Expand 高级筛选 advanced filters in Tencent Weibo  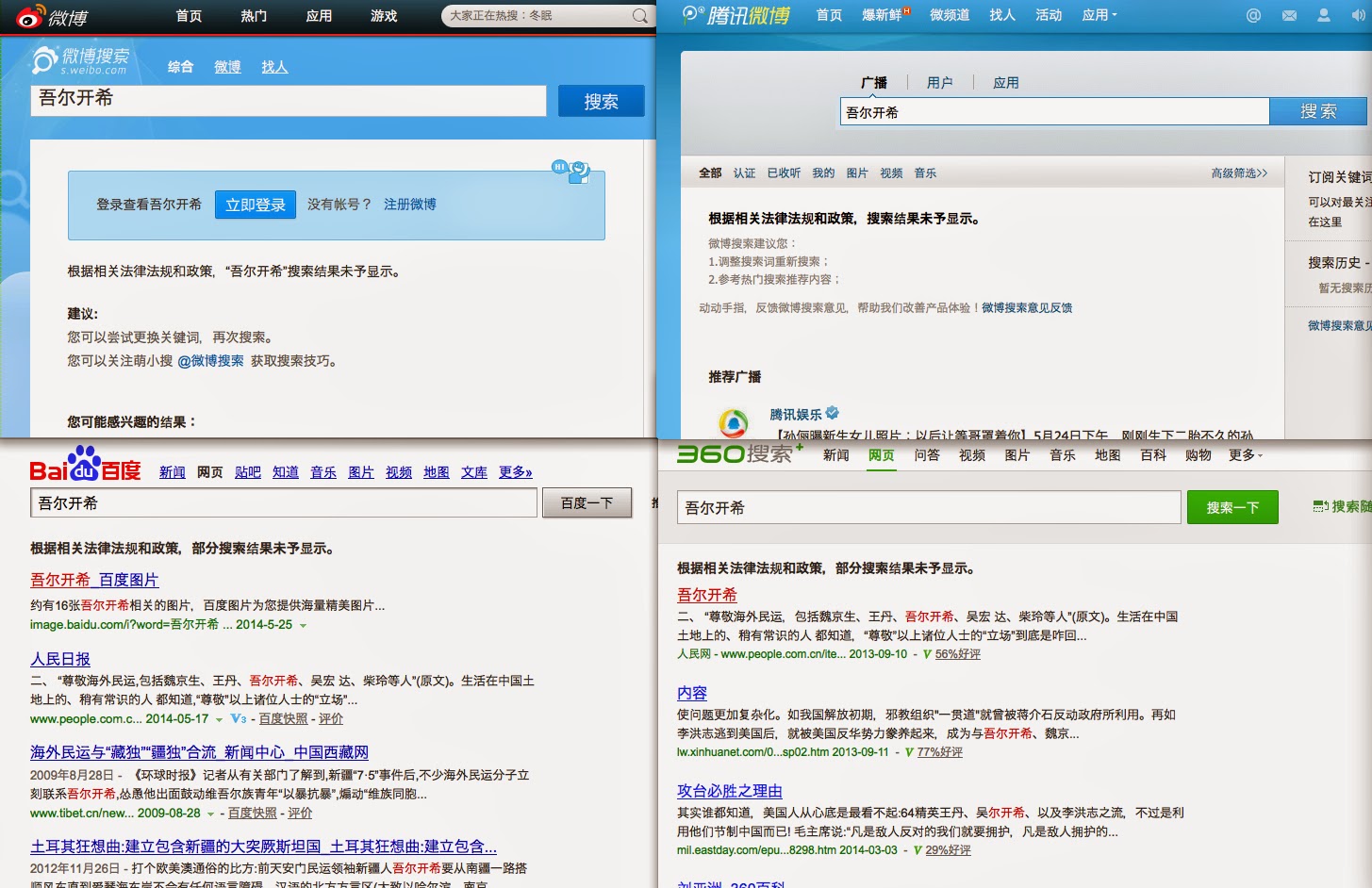pyautogui.click(x=1239, y=173)
